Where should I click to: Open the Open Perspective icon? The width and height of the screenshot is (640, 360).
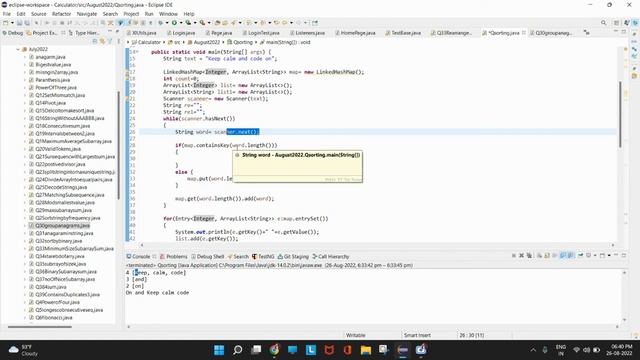[x=617, y=23]
